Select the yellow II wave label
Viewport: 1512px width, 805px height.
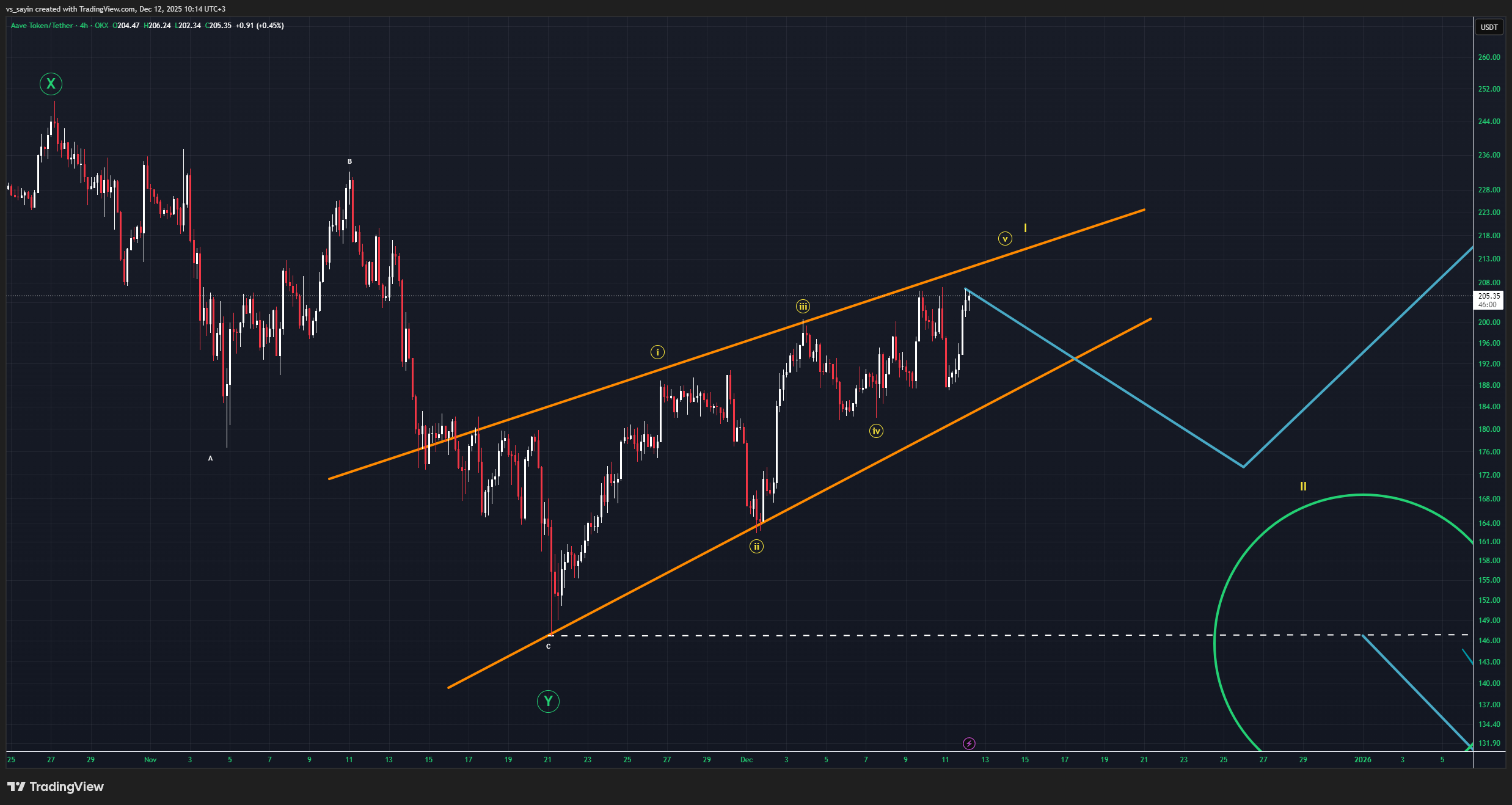[x=1303, y=486]
